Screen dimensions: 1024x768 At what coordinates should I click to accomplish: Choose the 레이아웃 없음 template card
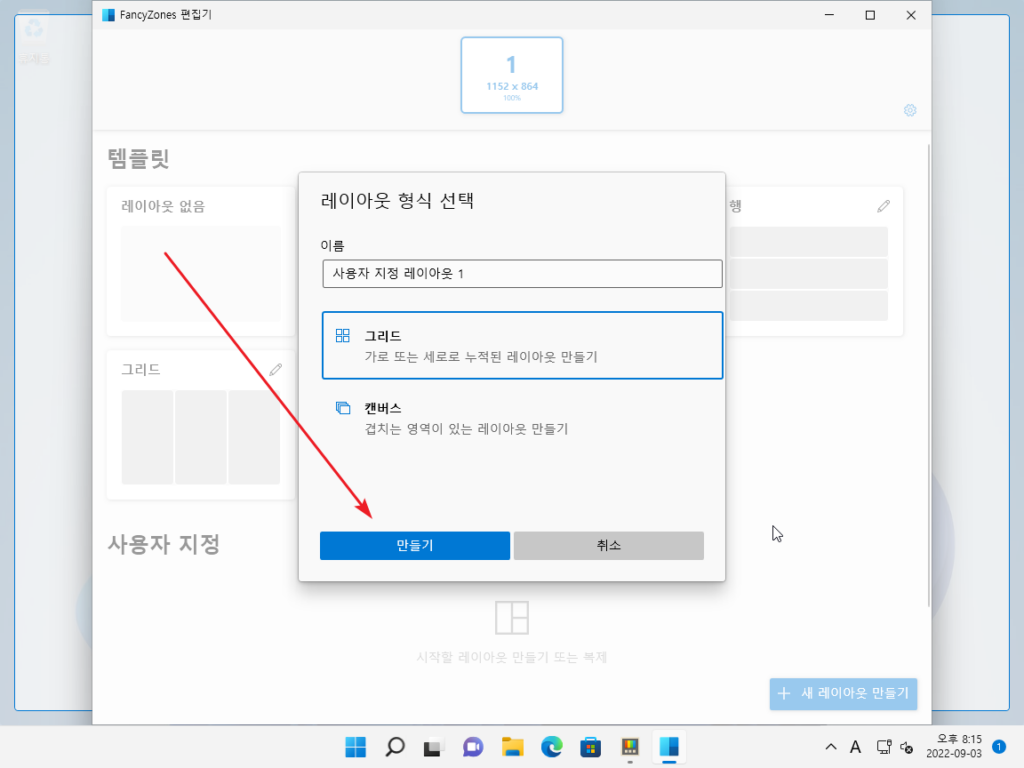click(x=200, y=262)
